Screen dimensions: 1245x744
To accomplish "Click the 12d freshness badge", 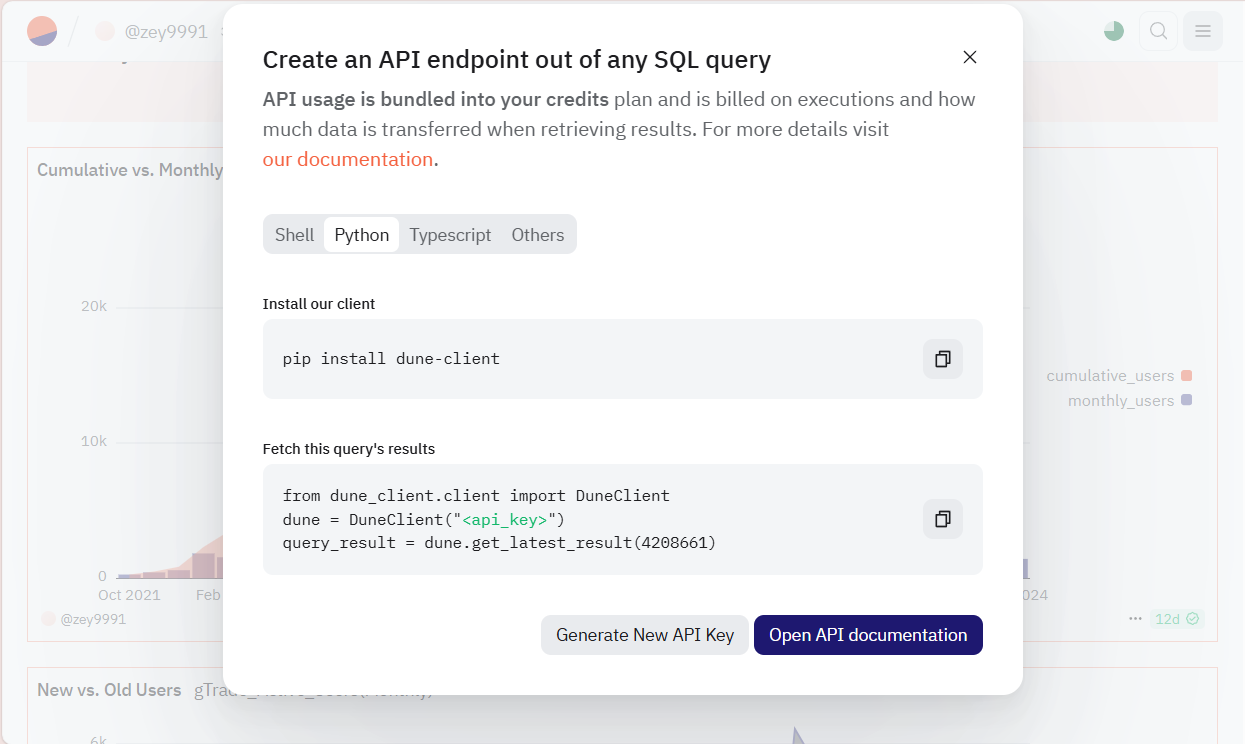I will (1177, 619).
